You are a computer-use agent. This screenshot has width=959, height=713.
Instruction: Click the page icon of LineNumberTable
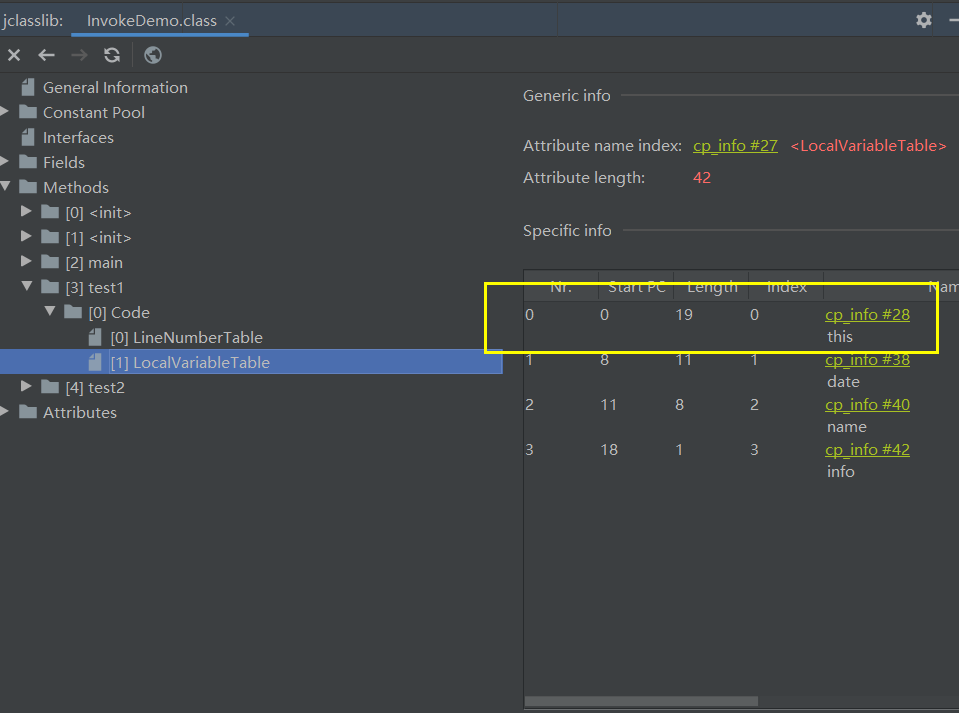(x=95, y=338)
